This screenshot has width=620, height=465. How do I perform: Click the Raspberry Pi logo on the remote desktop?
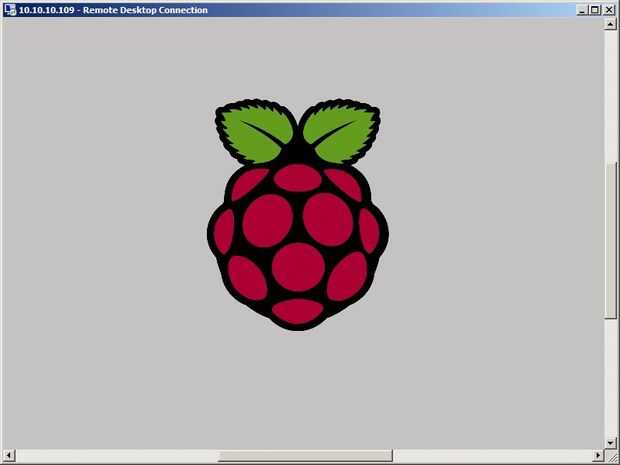[x=298, y=215]
